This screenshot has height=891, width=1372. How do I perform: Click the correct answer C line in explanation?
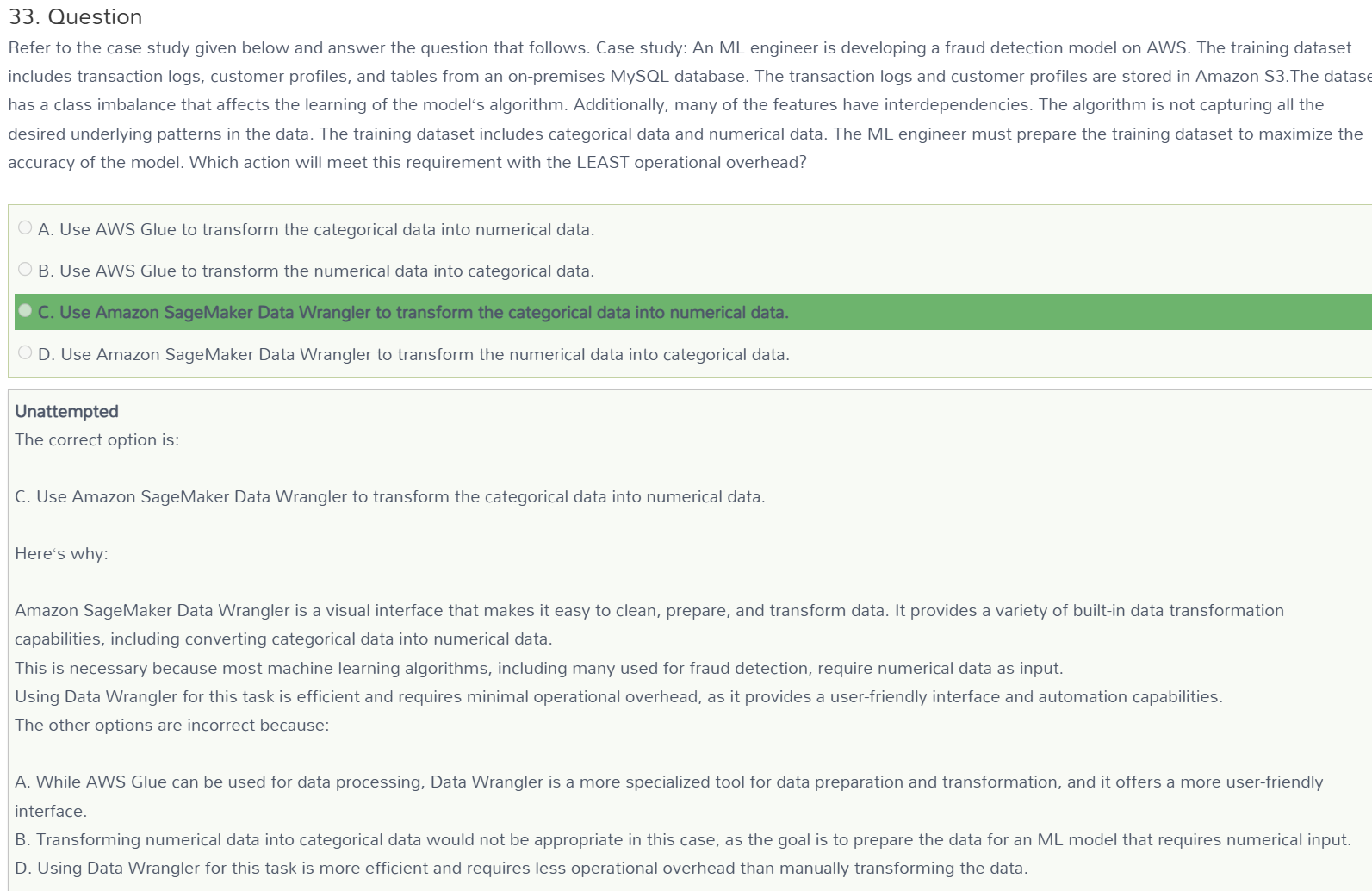(x=389, y=496)
